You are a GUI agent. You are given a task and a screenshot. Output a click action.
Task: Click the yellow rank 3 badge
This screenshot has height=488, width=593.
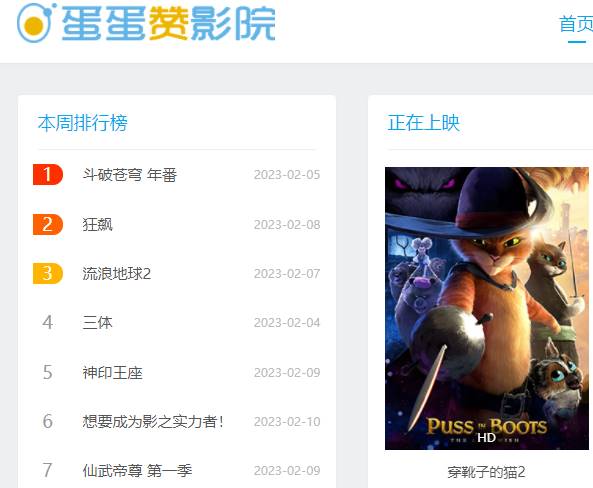(x=48, y=273)
